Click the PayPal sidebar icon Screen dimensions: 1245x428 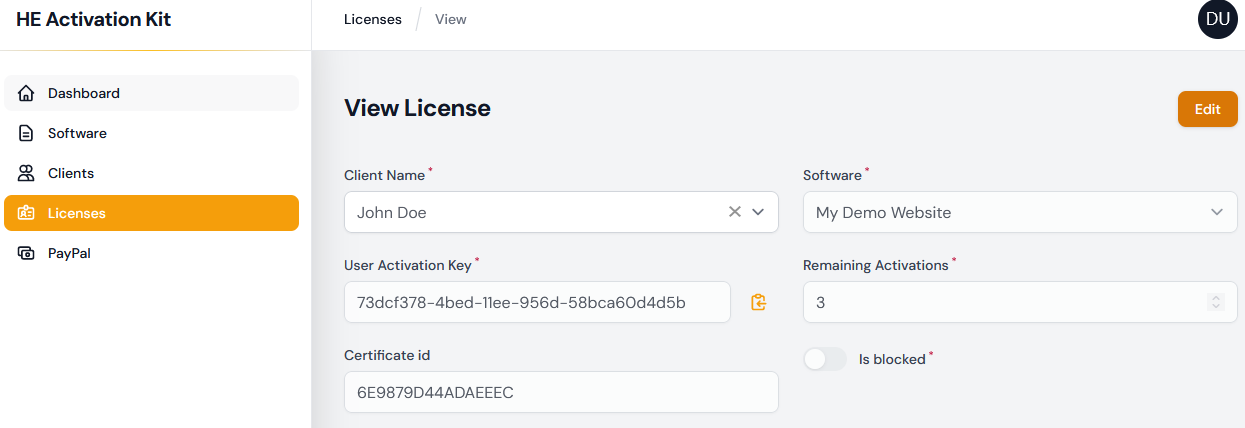pyautogui.click(x=27, y=253)
